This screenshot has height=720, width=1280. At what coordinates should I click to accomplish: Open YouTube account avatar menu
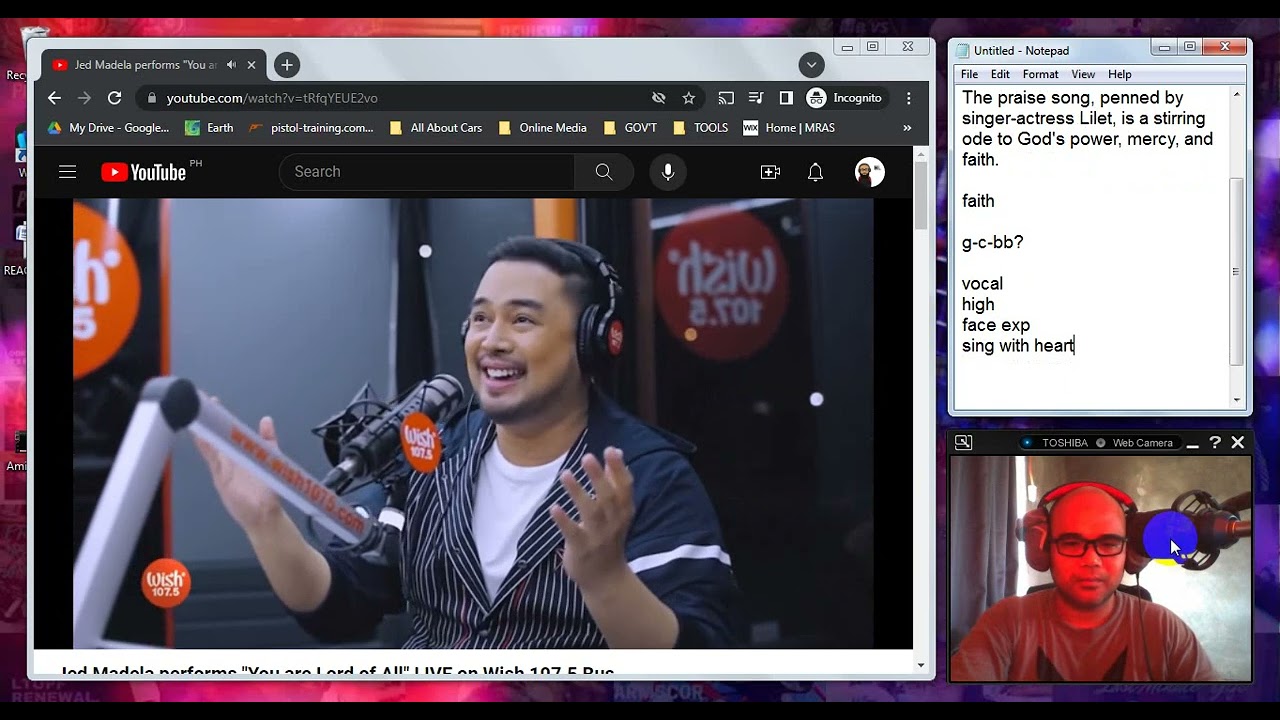[x=870, y=172]
